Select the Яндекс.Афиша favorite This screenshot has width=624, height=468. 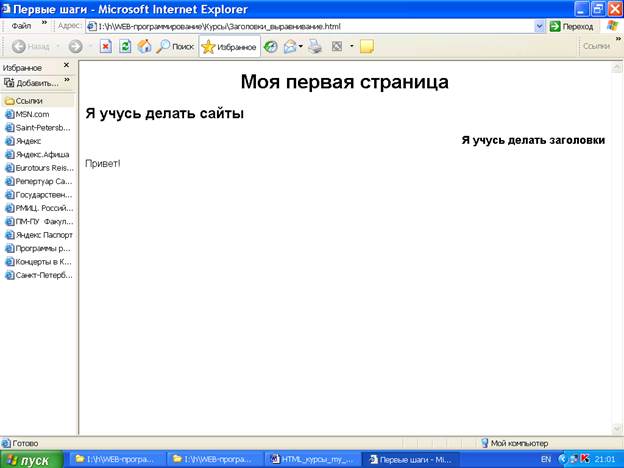pos(44,154)
